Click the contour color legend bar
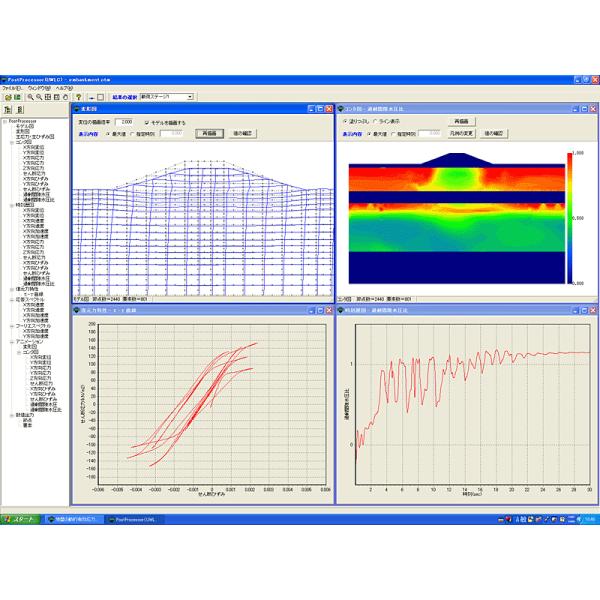This screenshot has width=600, height=600. (570, 218)
